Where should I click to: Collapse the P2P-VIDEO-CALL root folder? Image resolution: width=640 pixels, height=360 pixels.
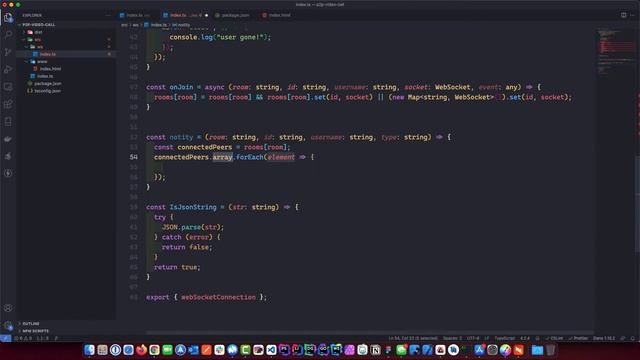(65, 25)
